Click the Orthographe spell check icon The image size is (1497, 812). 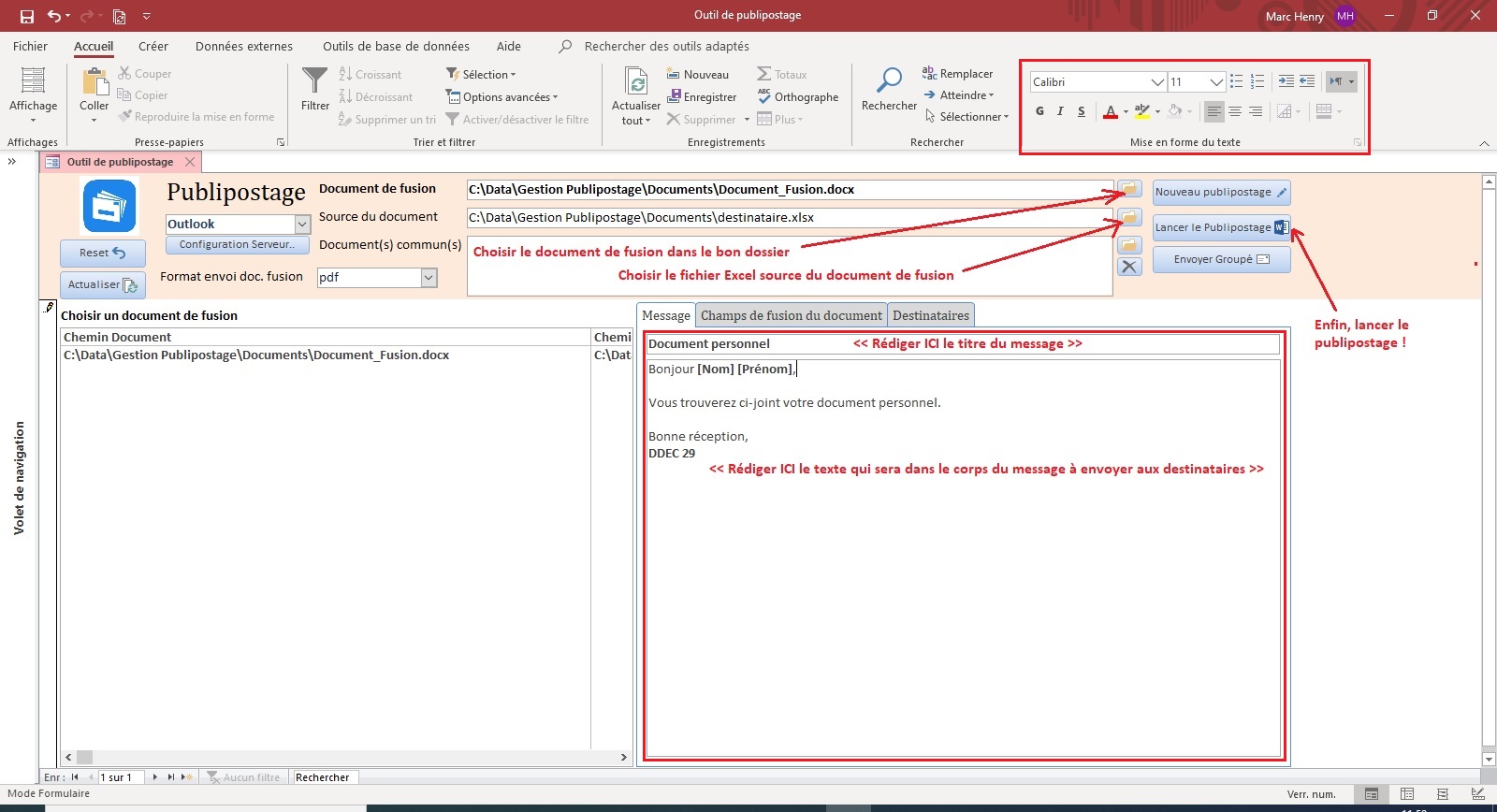click(764, 96)
